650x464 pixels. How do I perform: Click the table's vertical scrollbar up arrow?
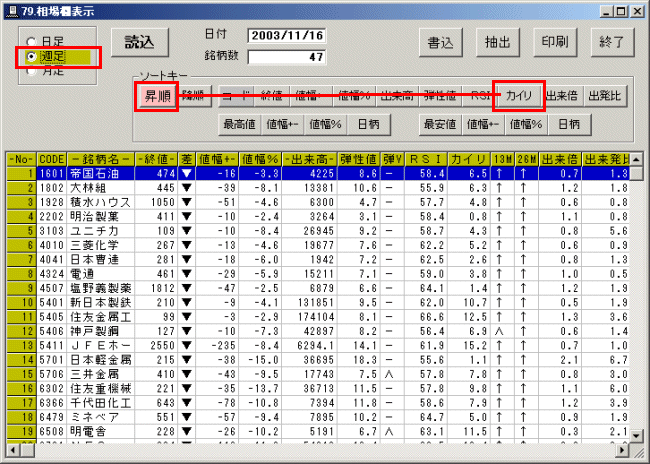coord(636,159)
